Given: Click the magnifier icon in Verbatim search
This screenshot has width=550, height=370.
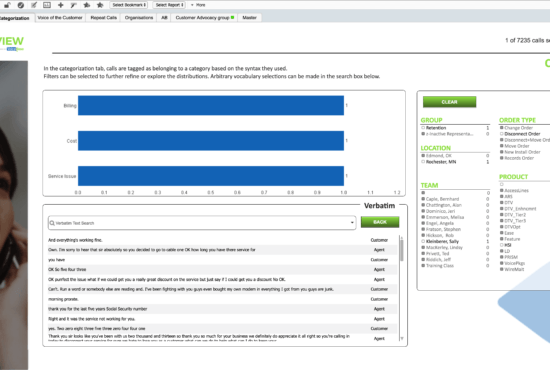Looking at the screenshot, I should (x=52, y=223).
